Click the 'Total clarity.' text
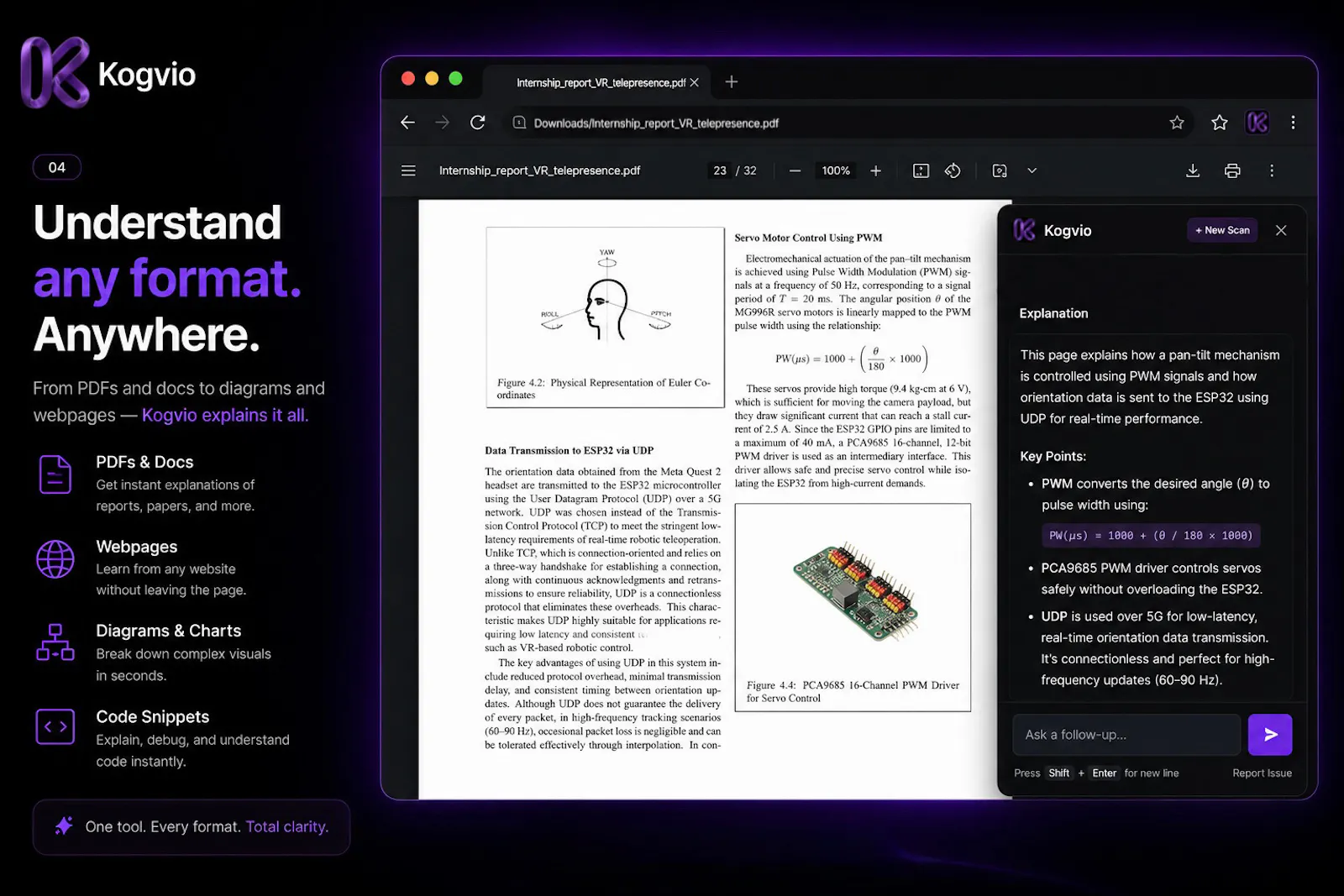The height and width of the screenshot is (896, 1344). tap(286, 826)
